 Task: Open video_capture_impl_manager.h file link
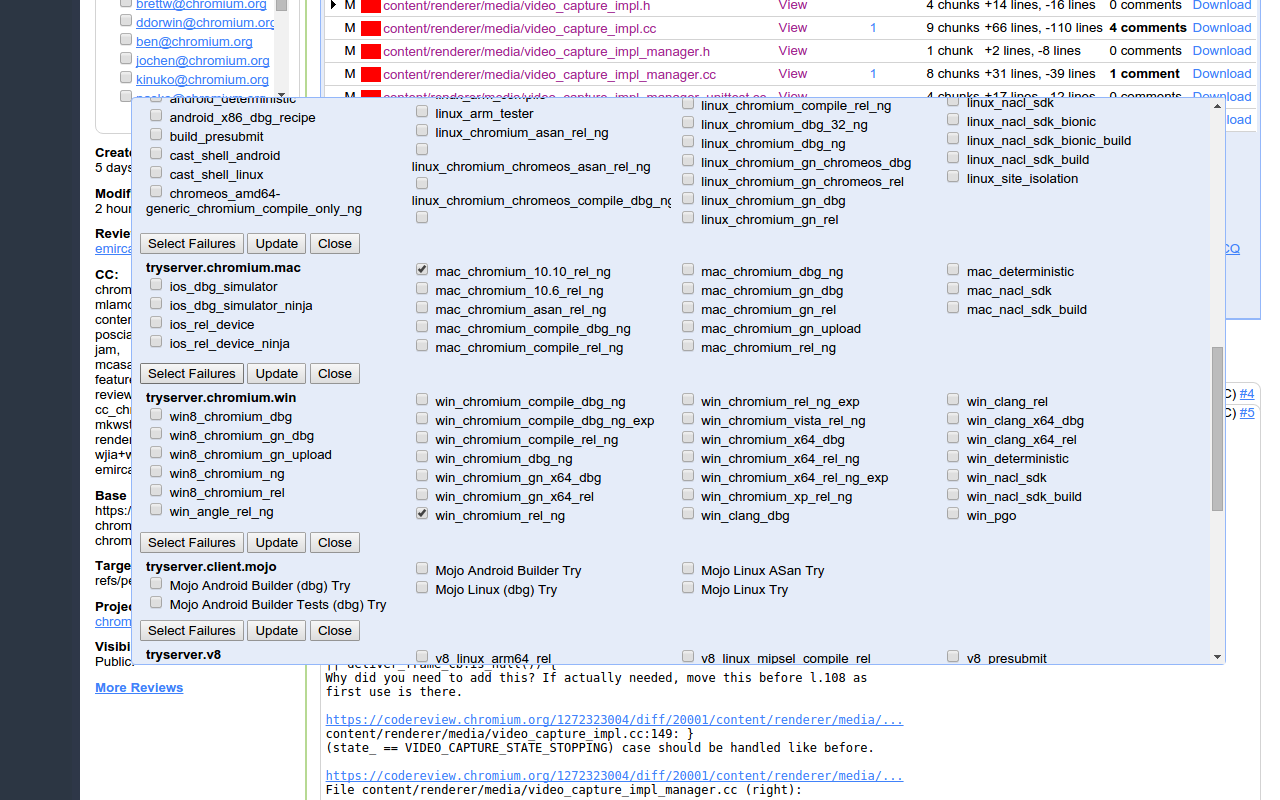pos(546,51)
